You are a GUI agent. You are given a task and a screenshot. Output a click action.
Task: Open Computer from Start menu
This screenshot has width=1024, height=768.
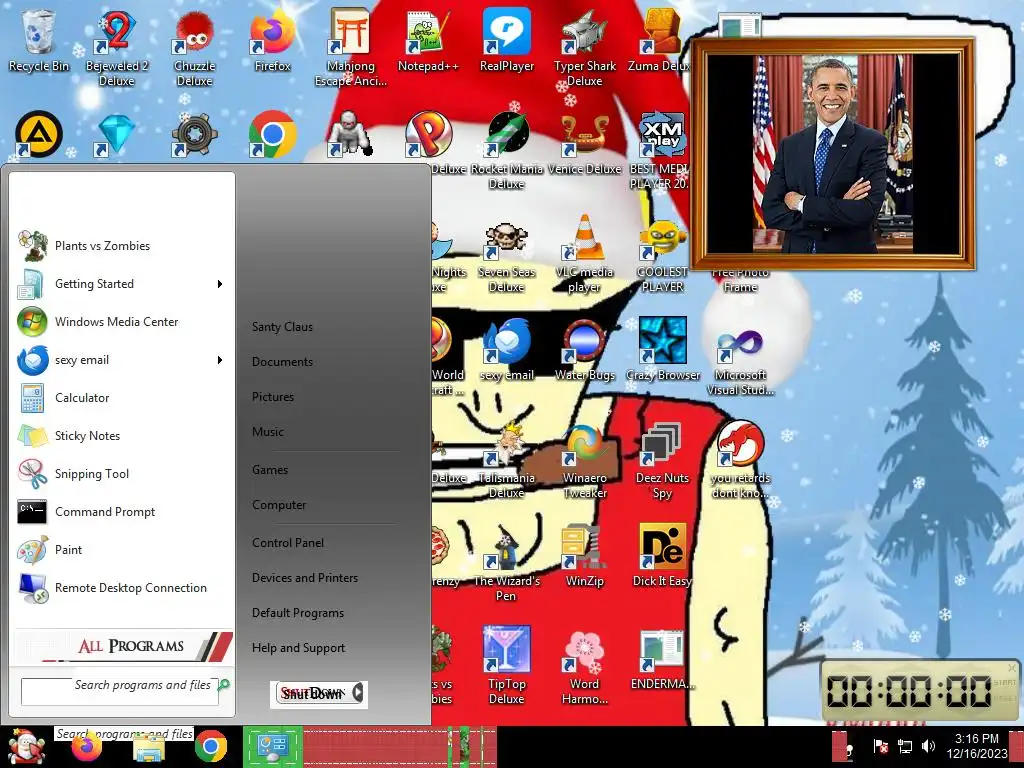(x=279, y=505)
